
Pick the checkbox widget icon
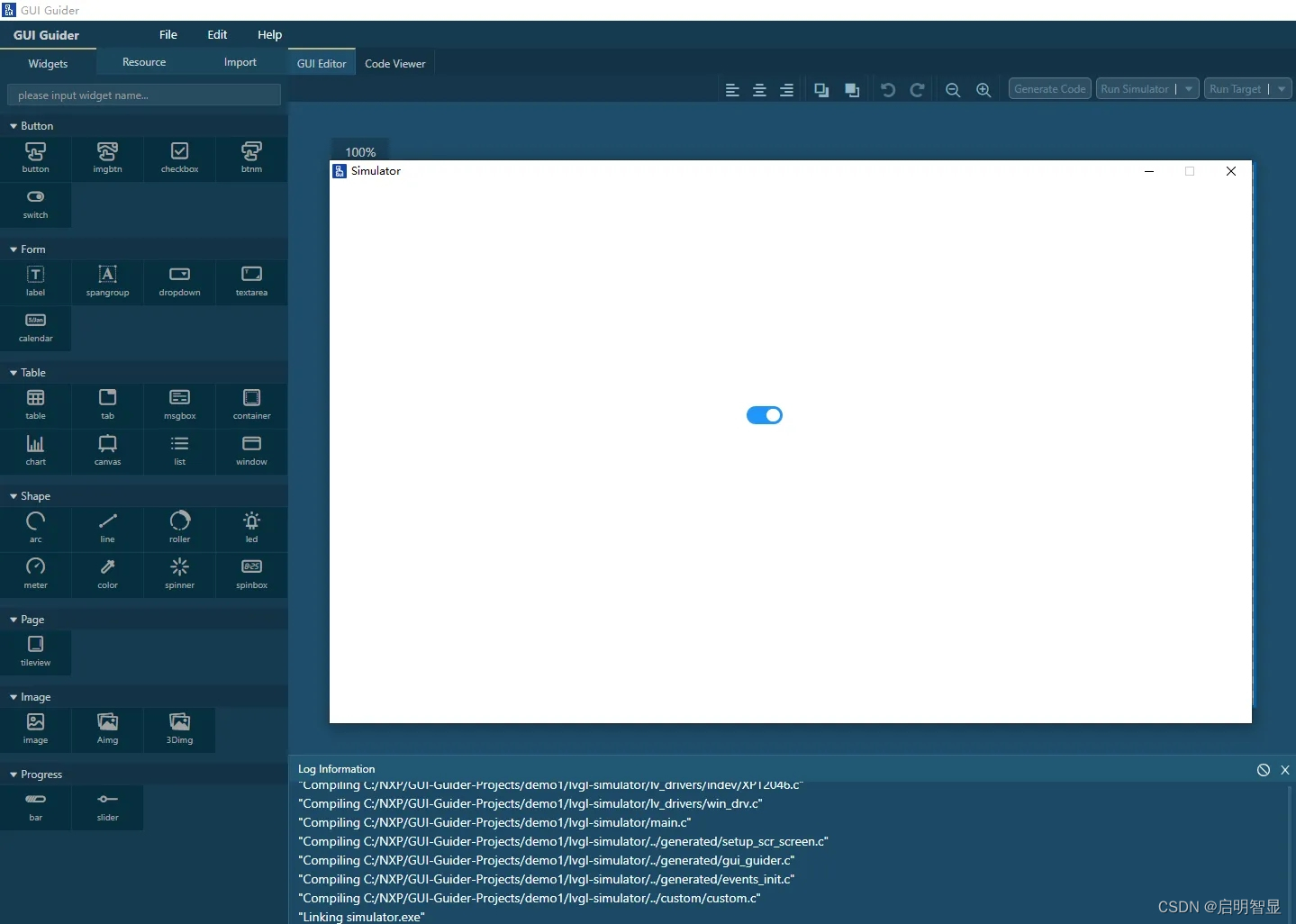[x=179, y=158]
